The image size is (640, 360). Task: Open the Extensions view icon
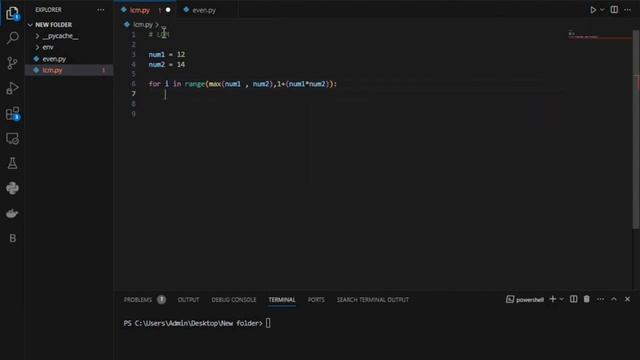tap(12, 113)
